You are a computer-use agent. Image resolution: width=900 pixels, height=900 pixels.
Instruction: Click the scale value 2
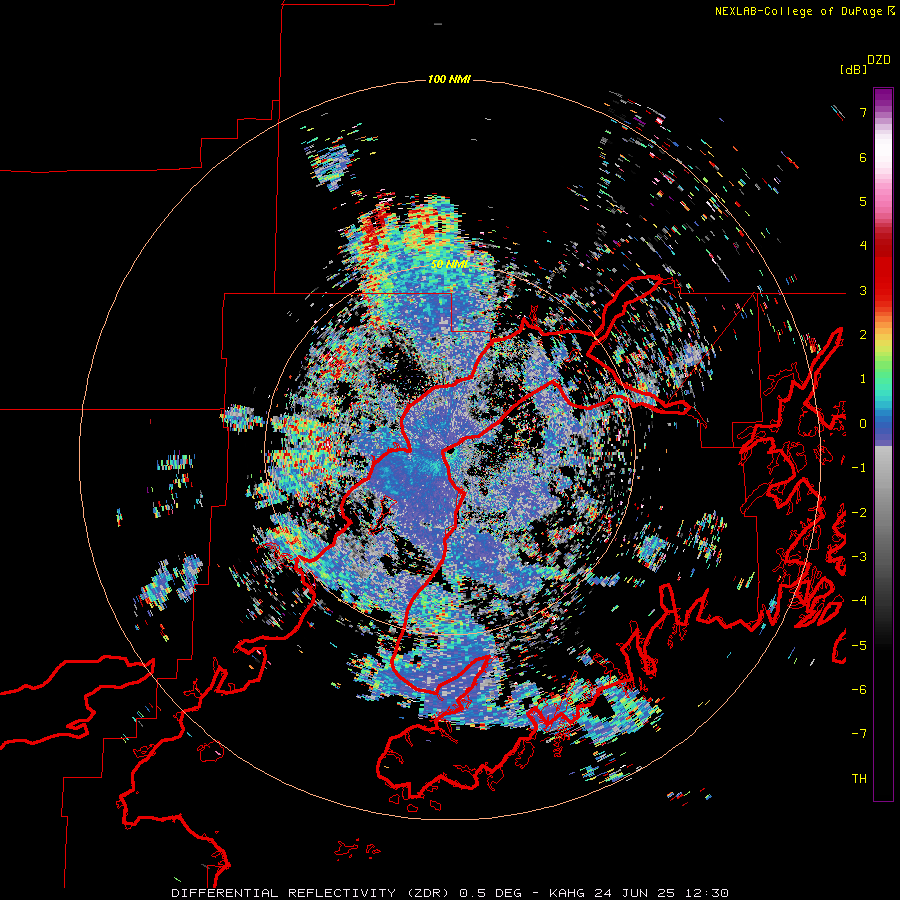pos(863,335)
